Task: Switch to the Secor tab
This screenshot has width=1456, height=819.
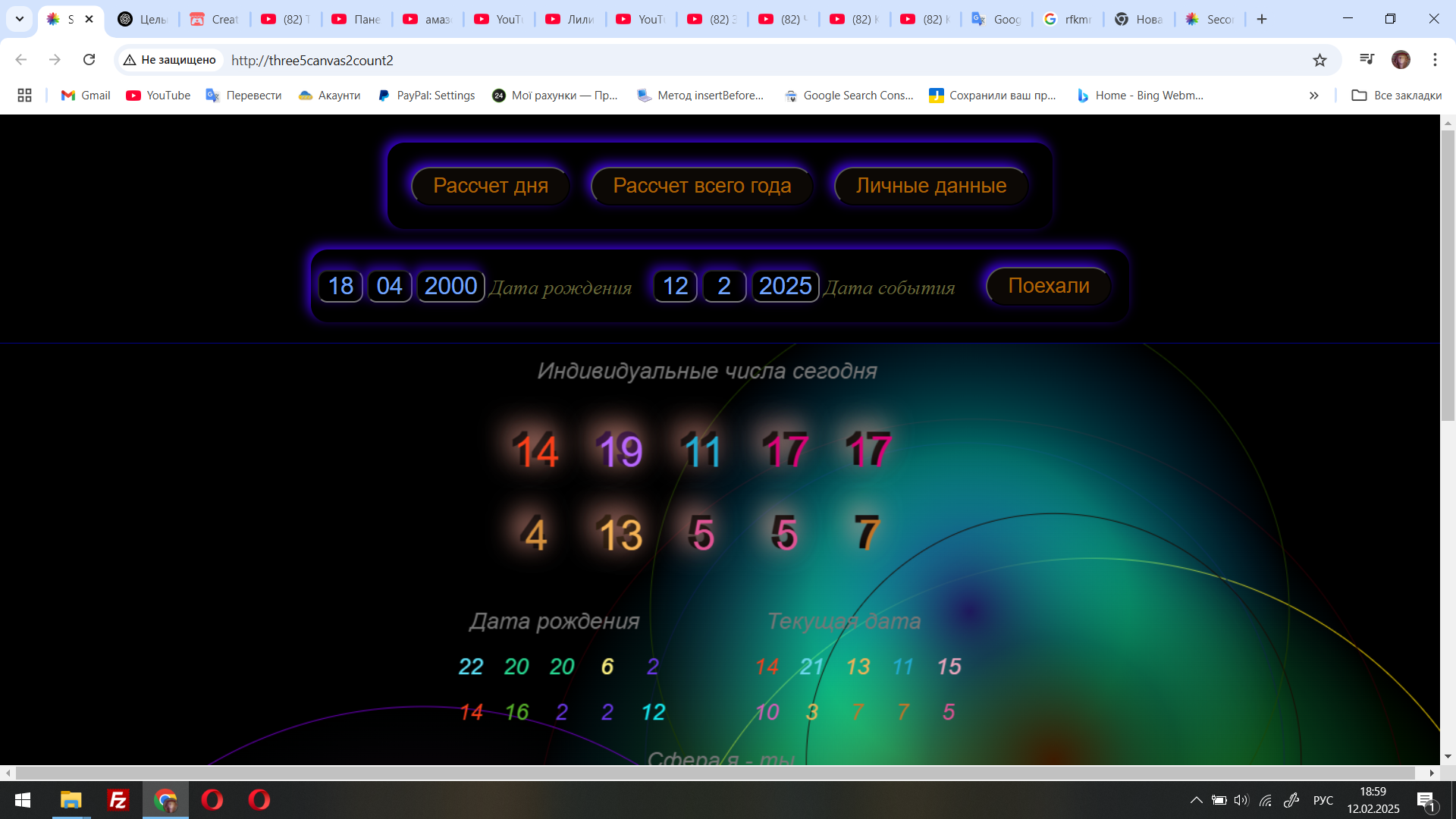Action: (x=1211, y=19)
